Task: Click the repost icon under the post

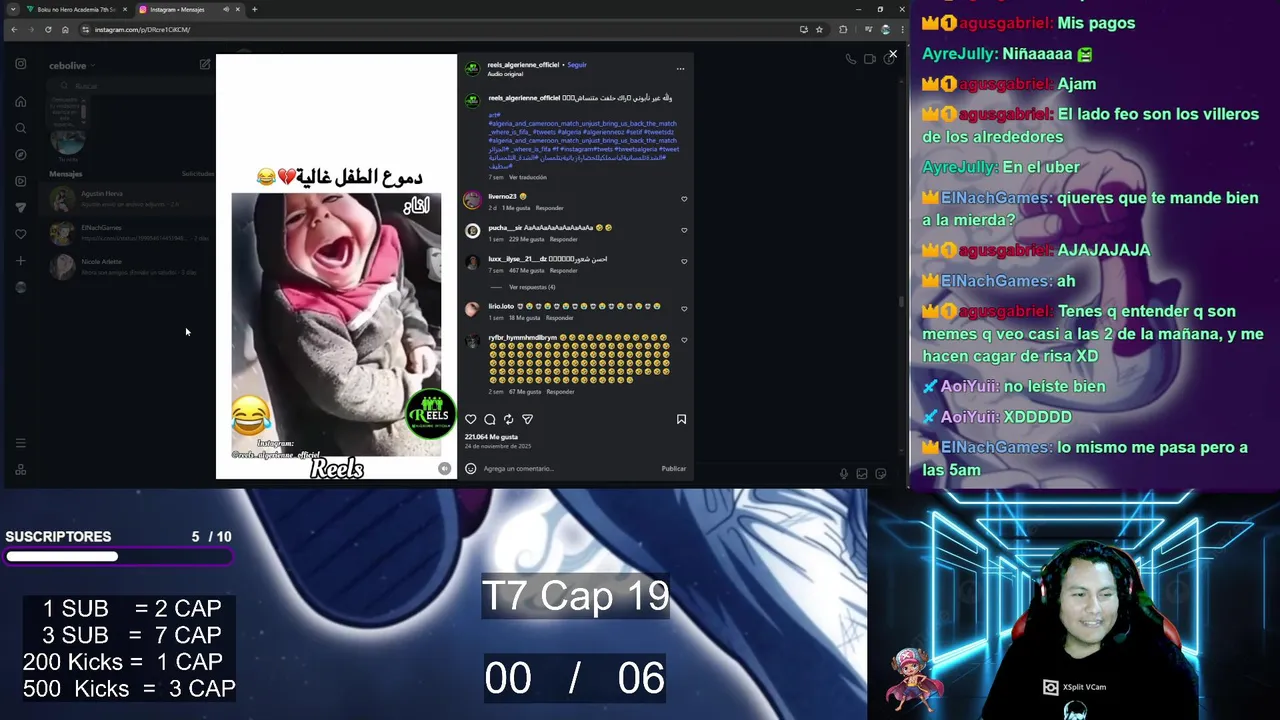Action: point(508,419)
